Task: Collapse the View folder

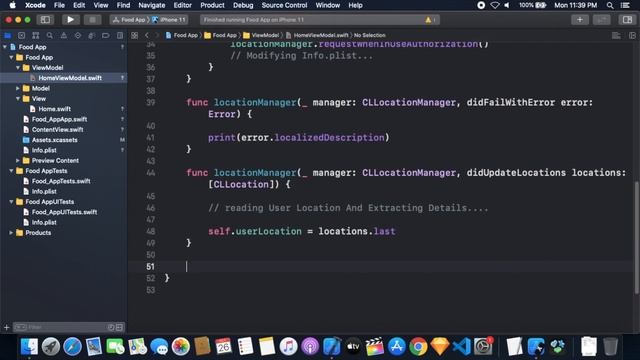Action: [18, 99]
